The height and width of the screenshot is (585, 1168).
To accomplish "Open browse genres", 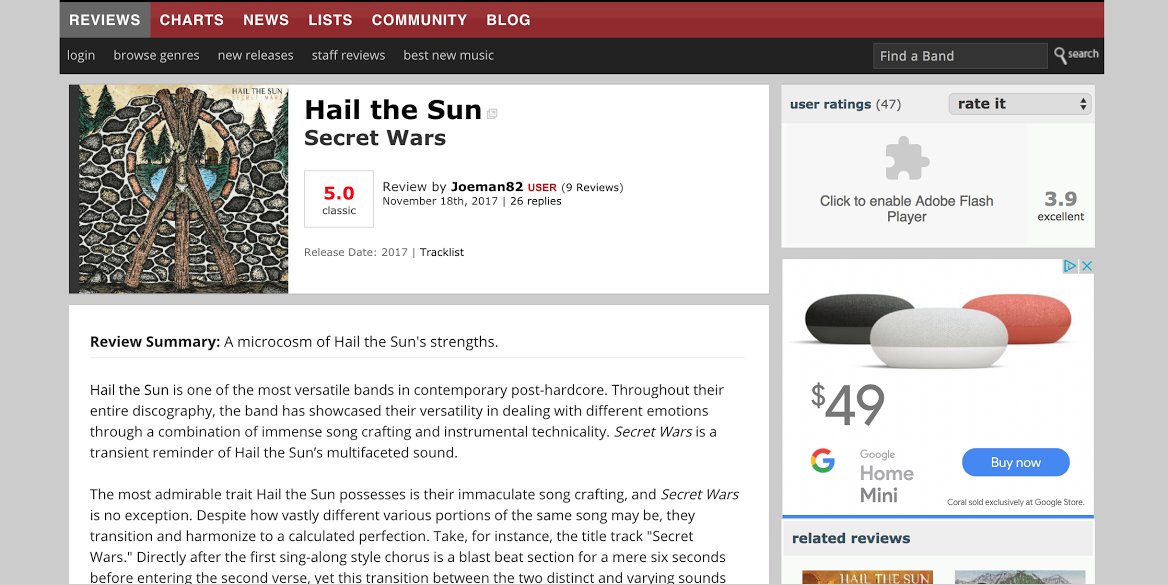I will 156,55.
